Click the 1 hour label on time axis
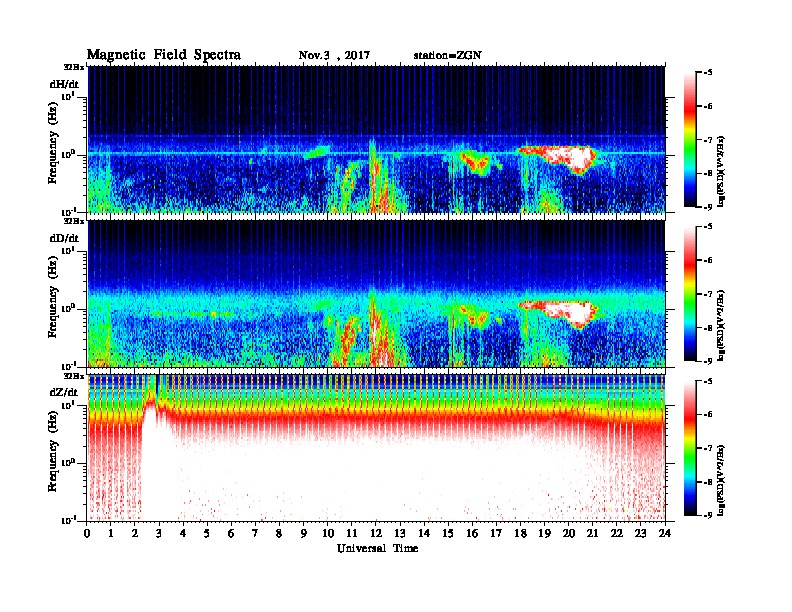The image size is (792, 612). [x=111, y=534]
